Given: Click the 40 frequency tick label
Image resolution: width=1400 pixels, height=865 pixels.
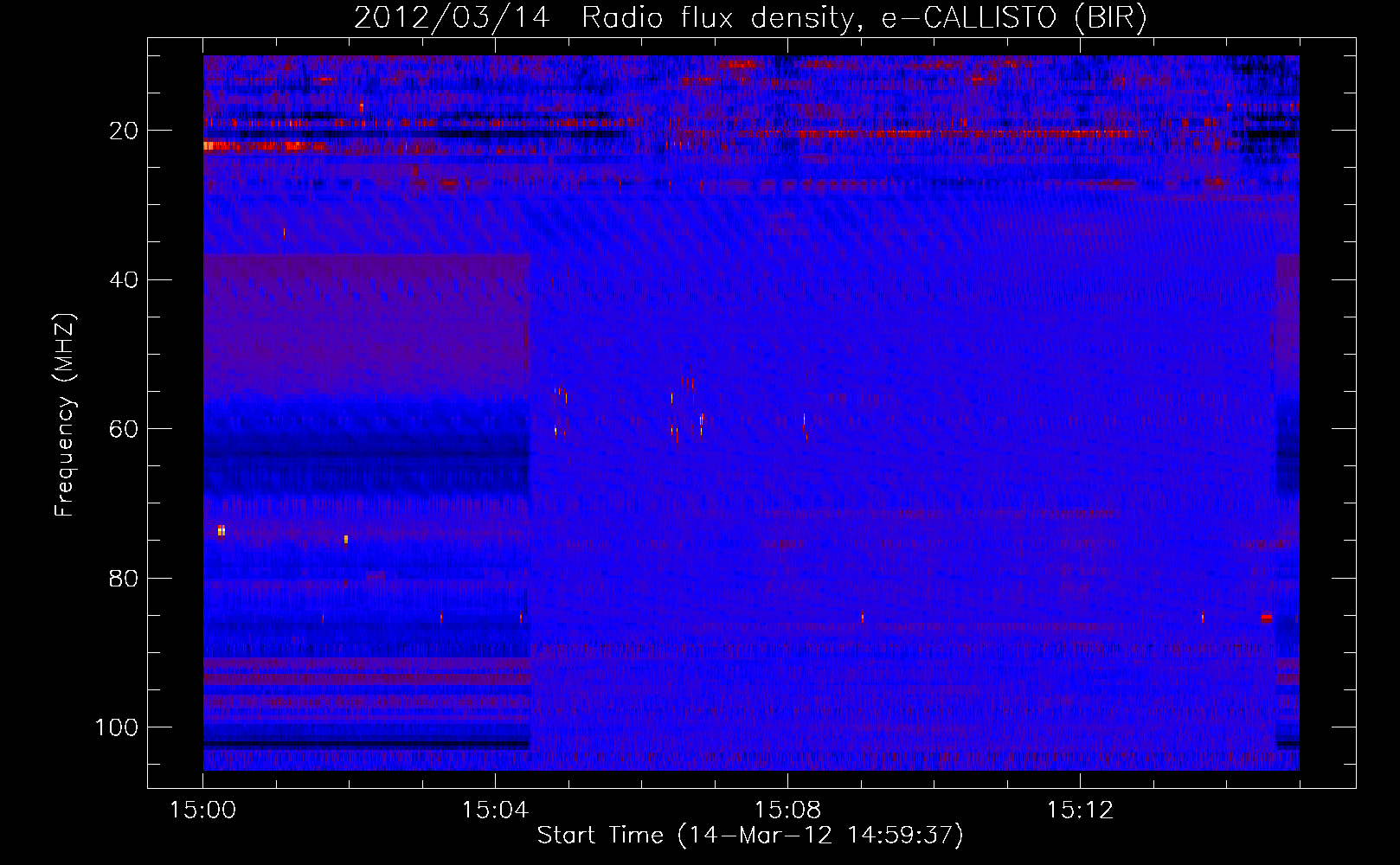Looking at the screenshot, I should pyautogui.click(x=124, y=280).
